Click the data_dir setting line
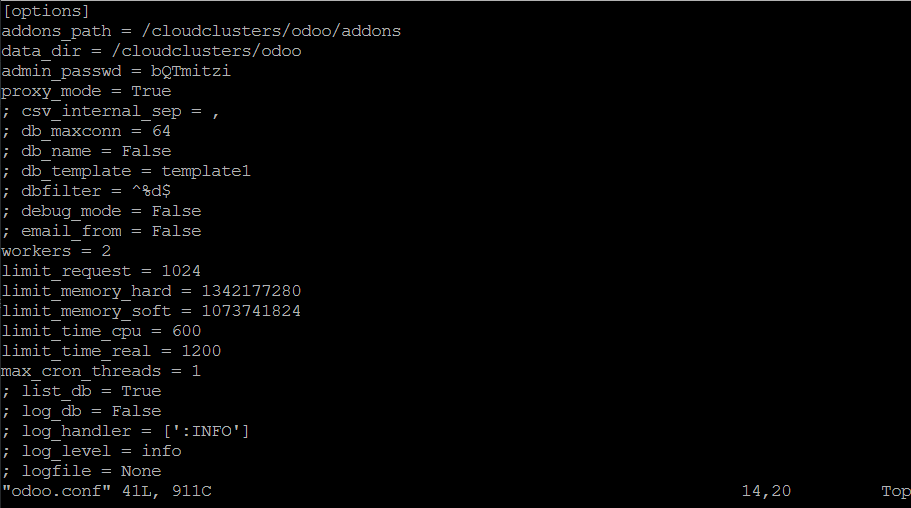911x508 pixels. (x=151, y=51)
